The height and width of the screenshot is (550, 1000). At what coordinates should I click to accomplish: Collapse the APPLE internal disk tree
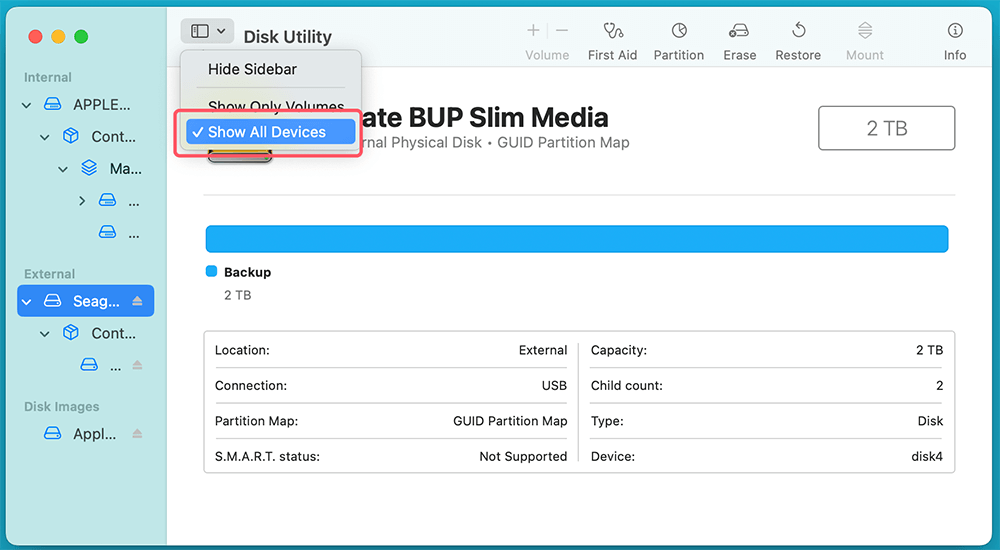click(x=27, y=105)
